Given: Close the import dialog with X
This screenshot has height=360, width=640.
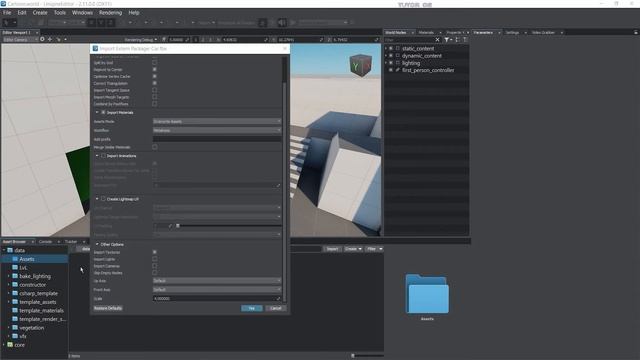Looking at the screenshot, I should tap(285, 49).
